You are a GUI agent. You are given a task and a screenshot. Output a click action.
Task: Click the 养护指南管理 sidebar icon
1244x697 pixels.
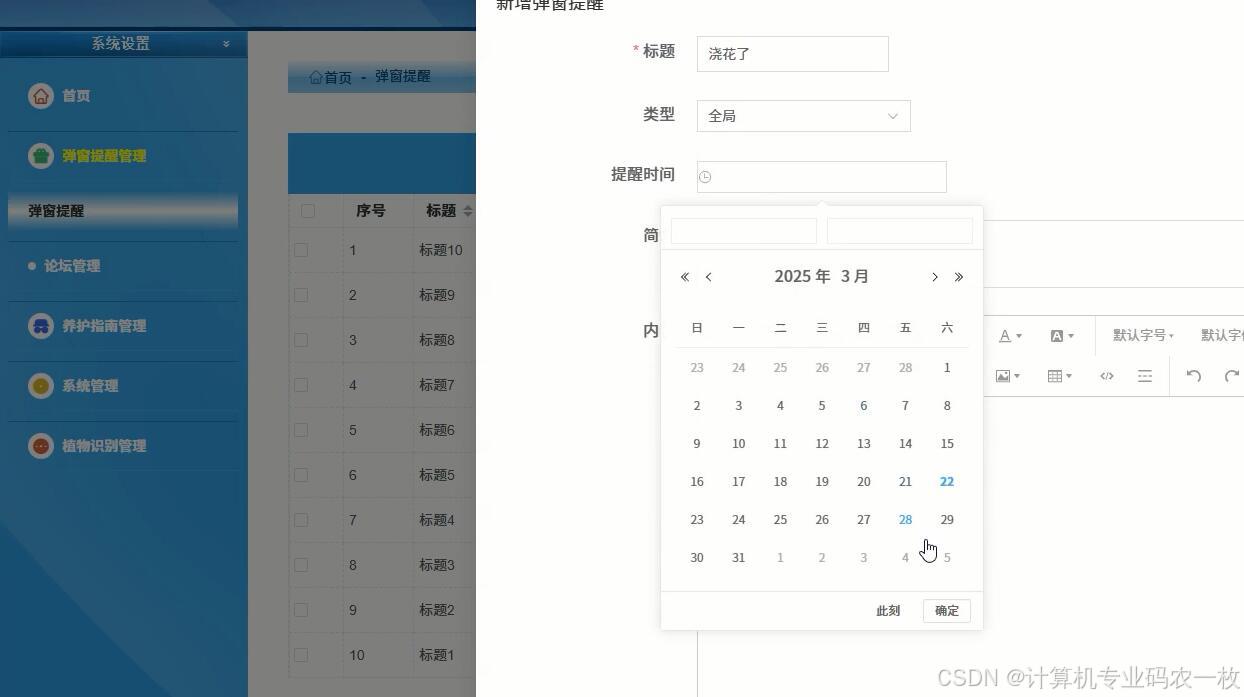(x=40, y=326)
